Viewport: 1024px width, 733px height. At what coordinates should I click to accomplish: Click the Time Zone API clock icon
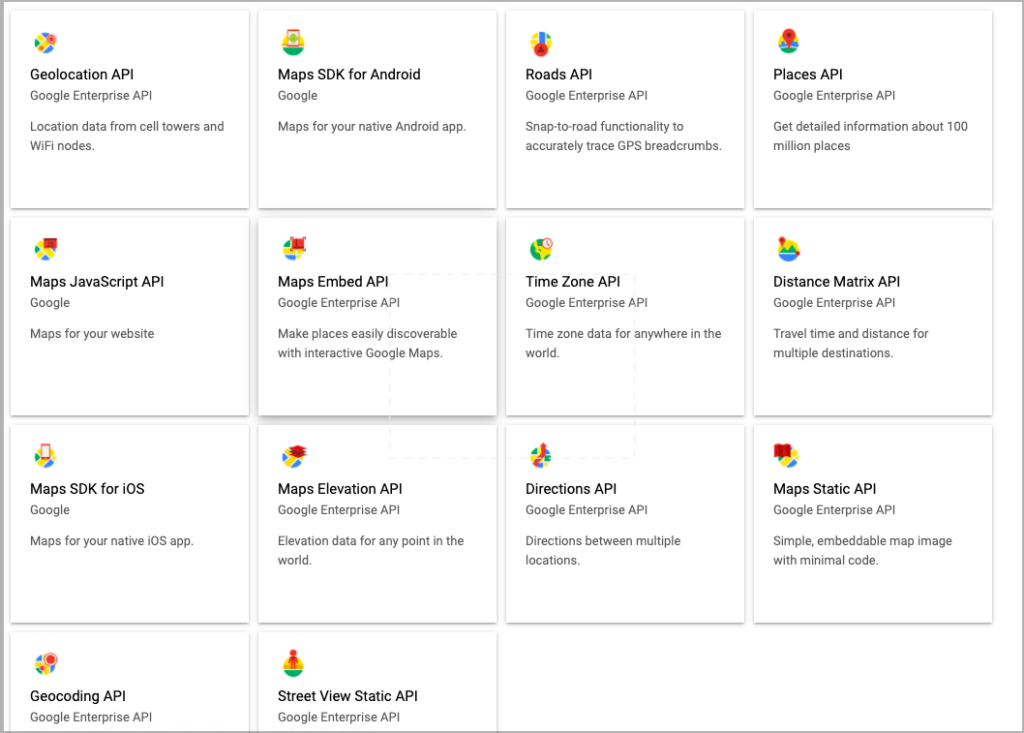(x=541, y=249)
